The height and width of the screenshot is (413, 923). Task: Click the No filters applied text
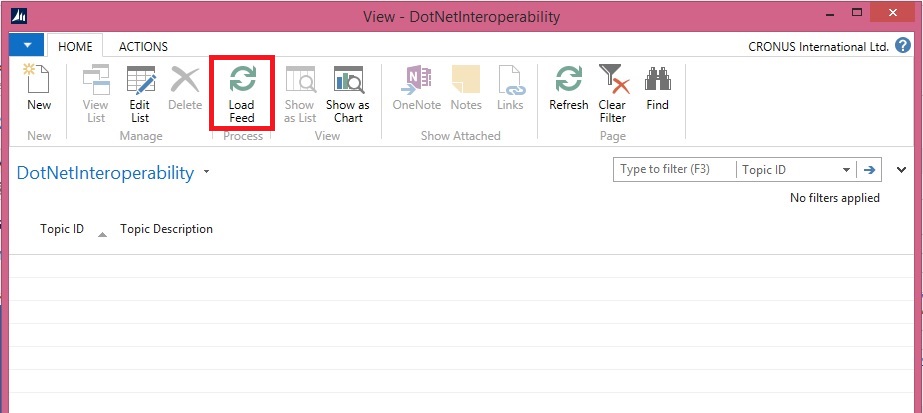[x=835, y=198]
